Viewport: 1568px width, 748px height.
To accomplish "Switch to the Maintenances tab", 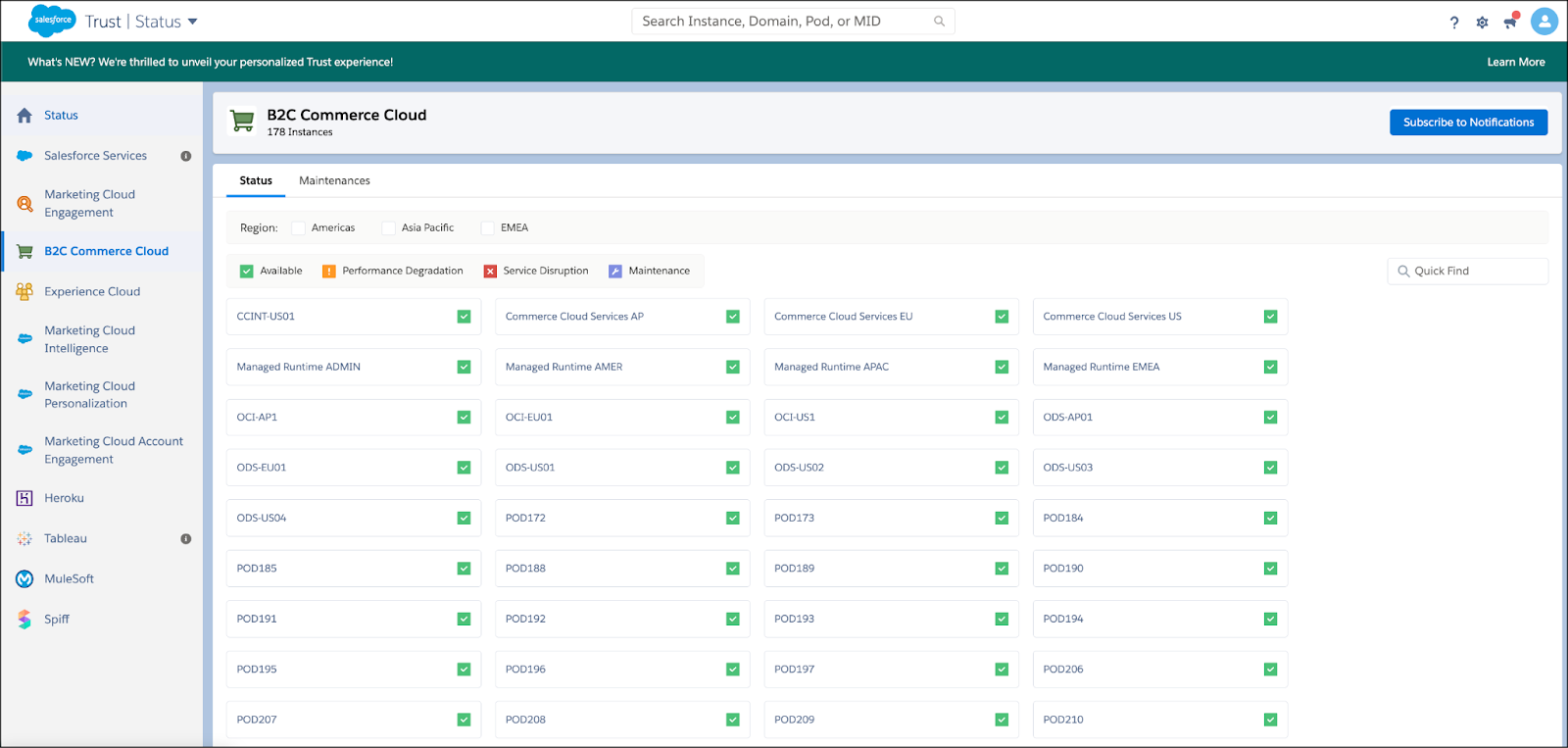I will 334,180.
